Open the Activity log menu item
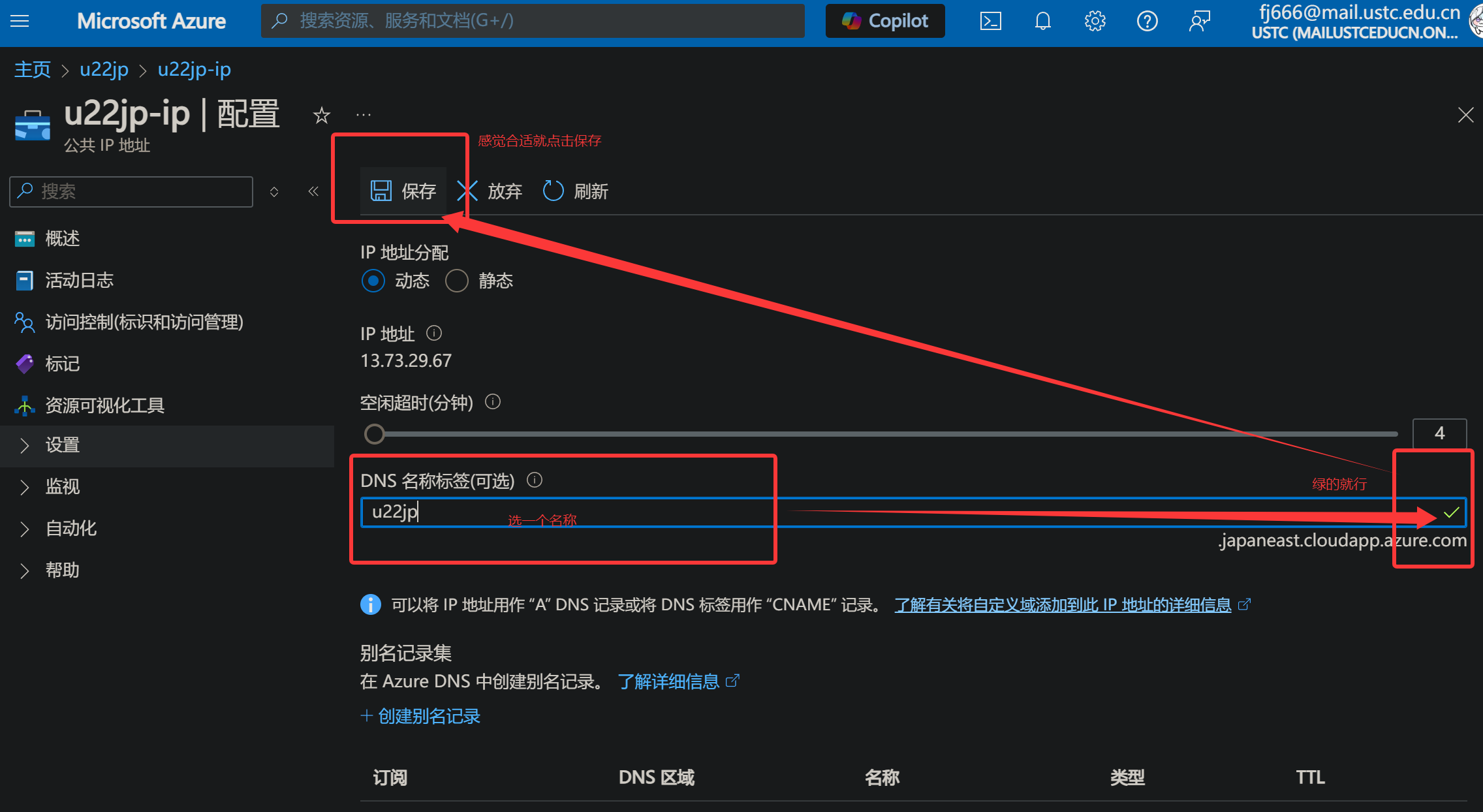The image size is (1483, 812). point(79,281)
